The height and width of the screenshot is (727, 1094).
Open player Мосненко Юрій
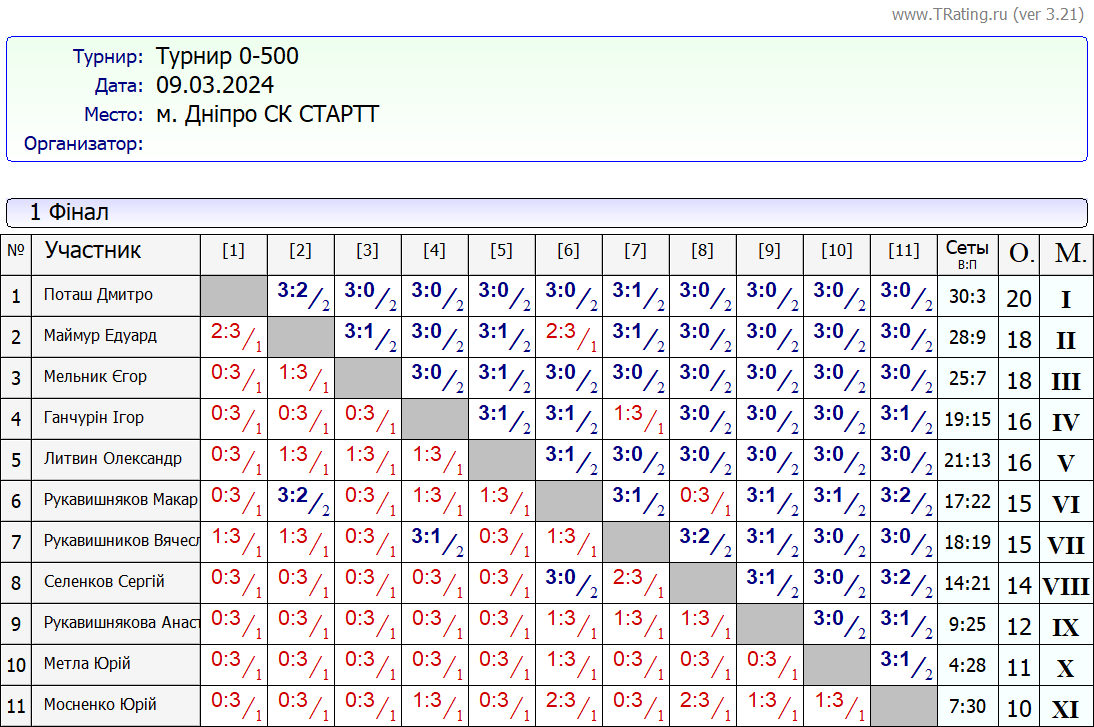pyautogui.click(x=100, y=705)
